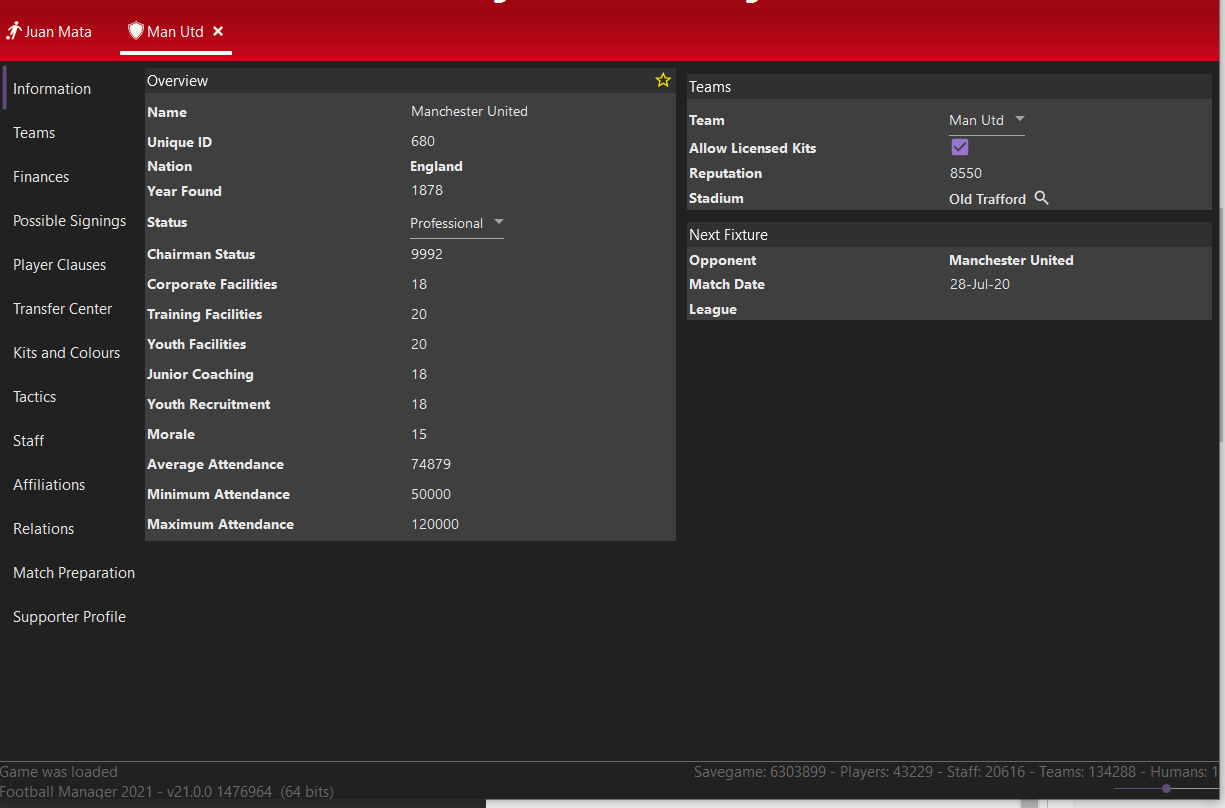1225x808 pixels.
Task: Edit the Average Attendance value 74879
Action: [x=431, y=464]
